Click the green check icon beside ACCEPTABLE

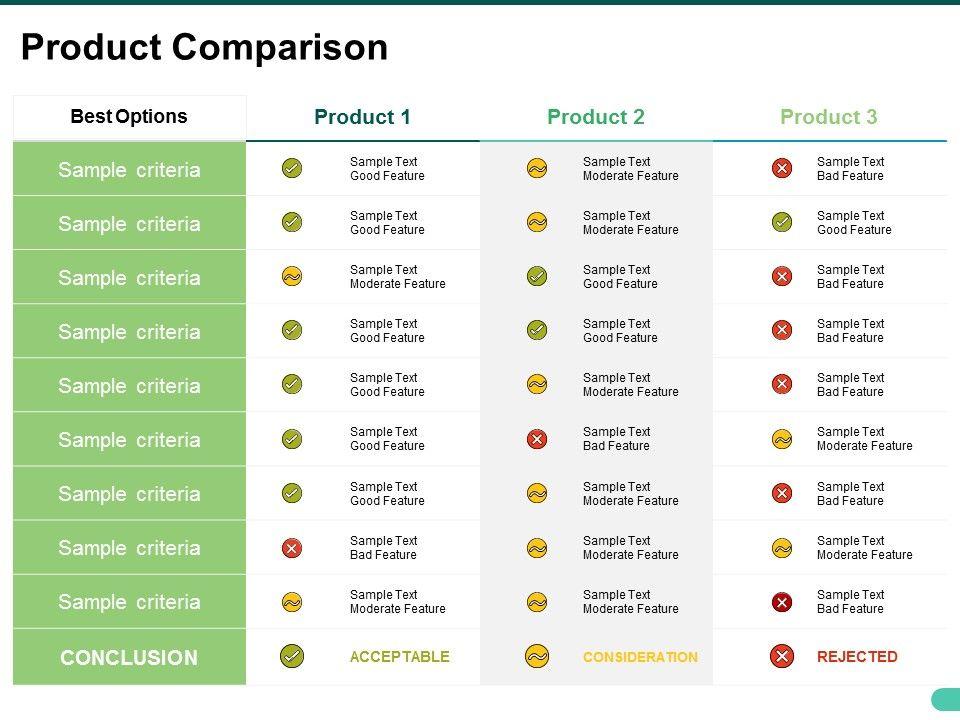(292, 657)
